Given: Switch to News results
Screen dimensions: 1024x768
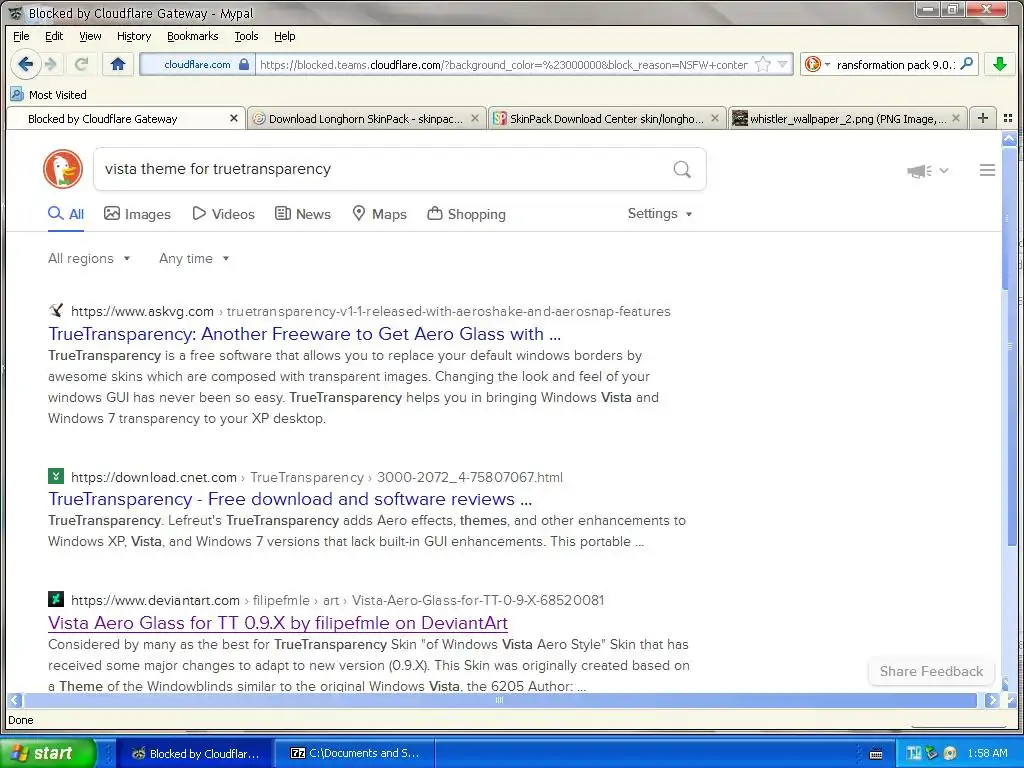Looking at the screenshot, I should pos(303,214).
